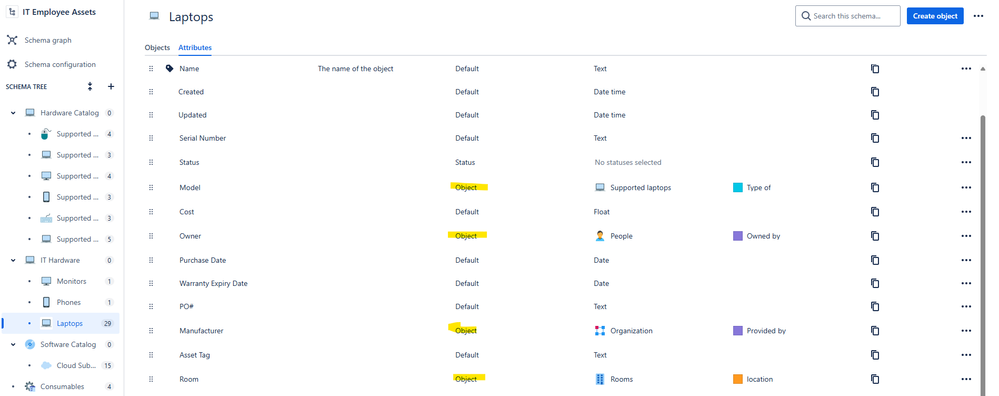
Task: Select Laptops in the schema tree
Action: (x=69, y=323)
